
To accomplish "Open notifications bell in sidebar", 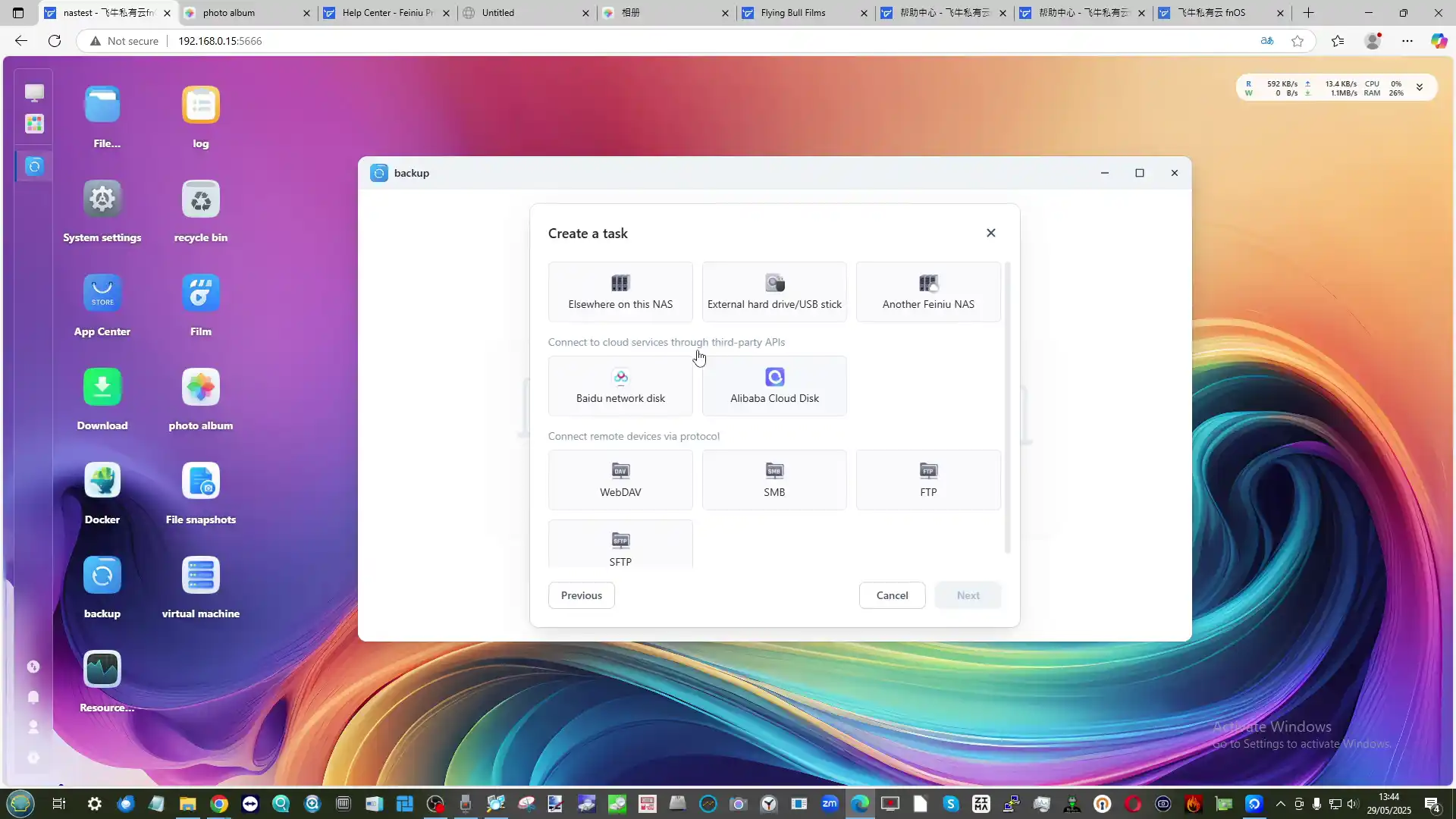I will [x=33, y=697].
